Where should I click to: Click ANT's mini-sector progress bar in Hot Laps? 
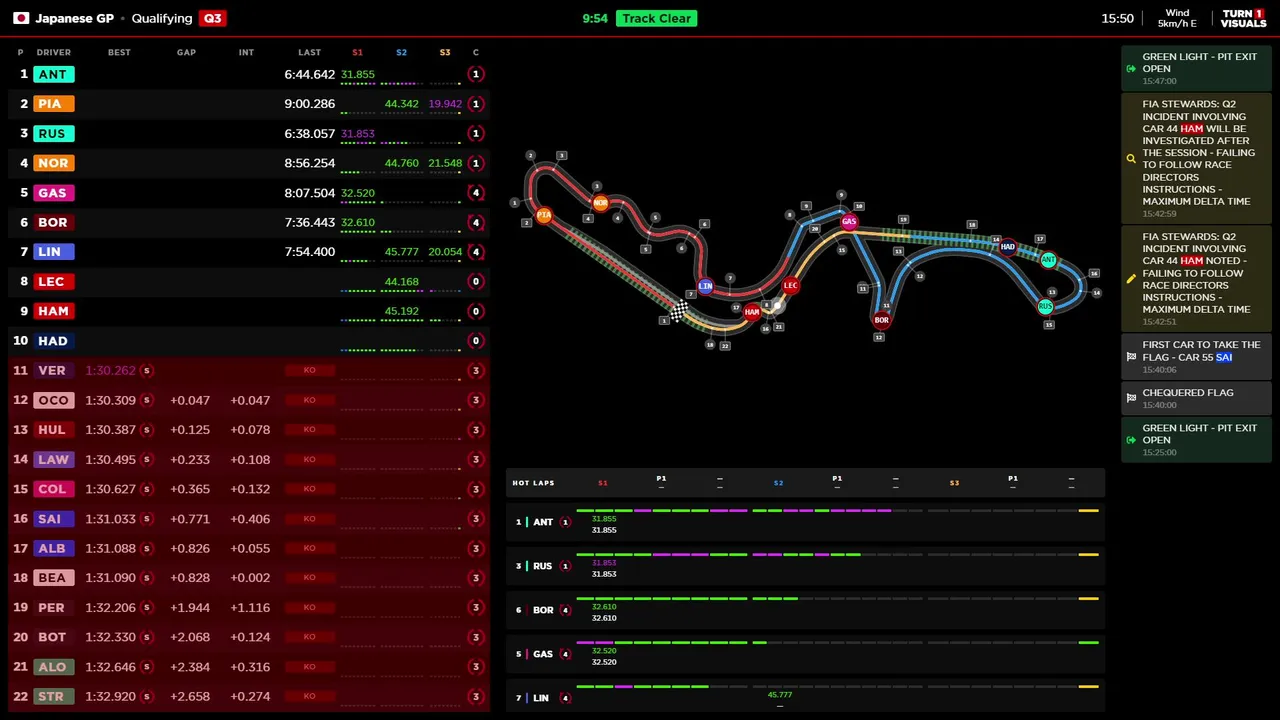pos(838,511)
